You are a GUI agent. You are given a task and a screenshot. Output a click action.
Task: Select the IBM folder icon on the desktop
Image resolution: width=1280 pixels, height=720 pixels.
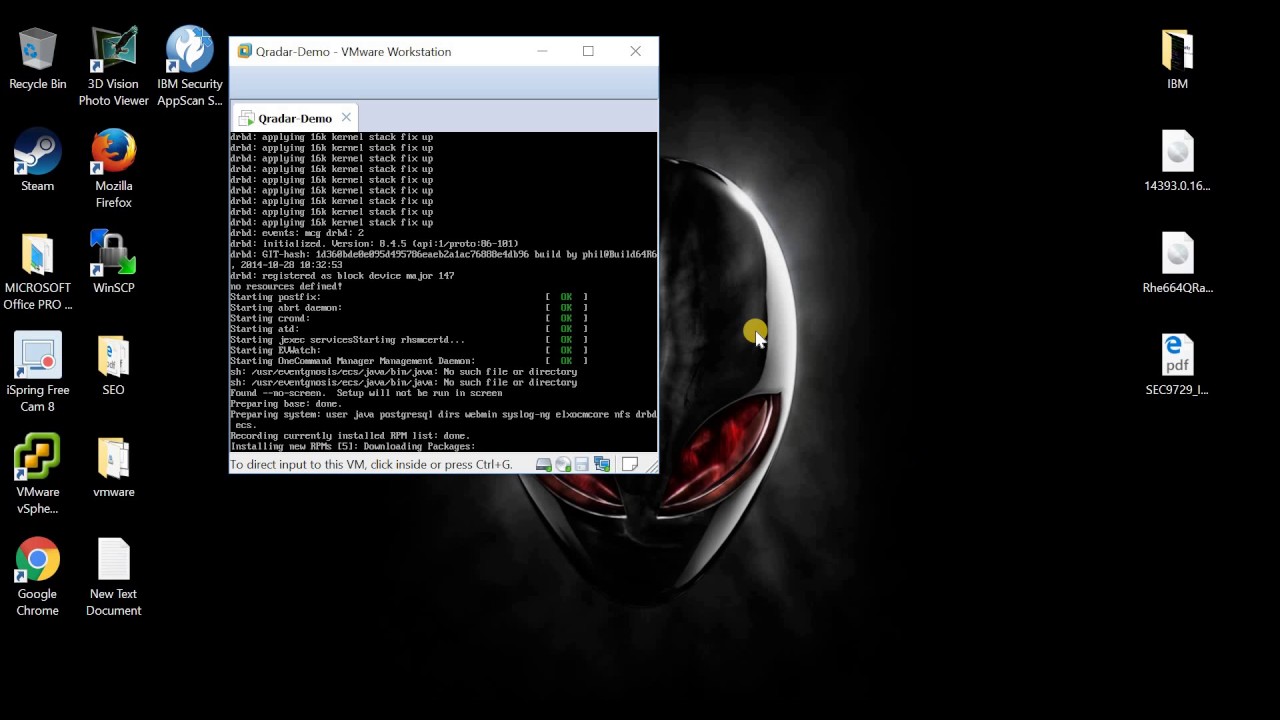coord(1177,60)
